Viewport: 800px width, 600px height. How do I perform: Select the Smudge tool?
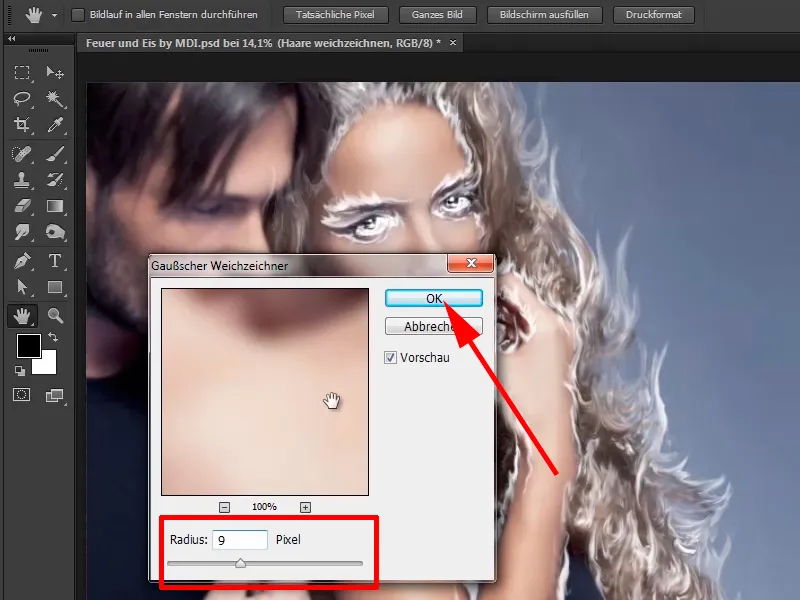[x=22, y=232]
